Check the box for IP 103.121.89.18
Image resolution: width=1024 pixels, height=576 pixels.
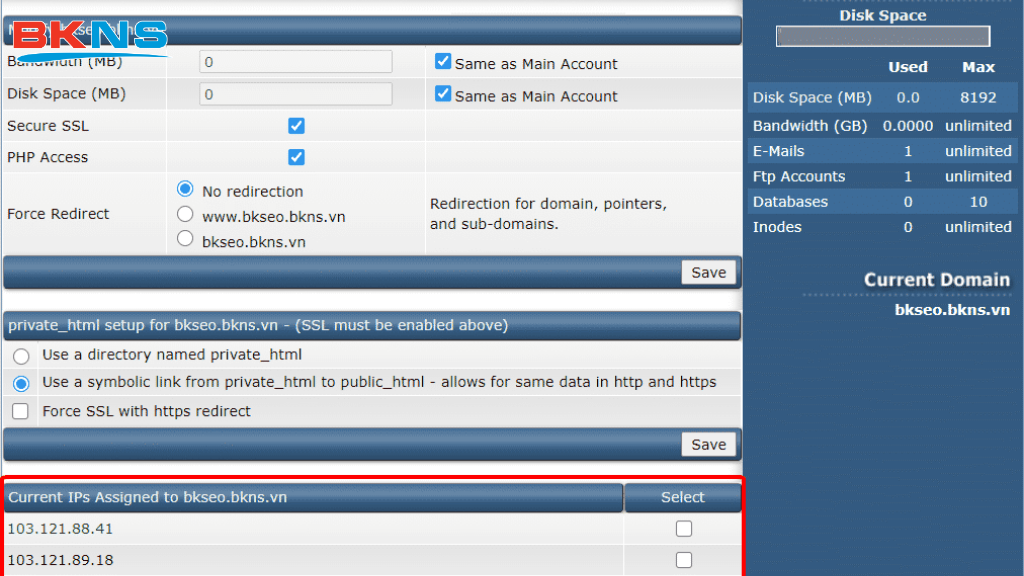pos(684,560)
